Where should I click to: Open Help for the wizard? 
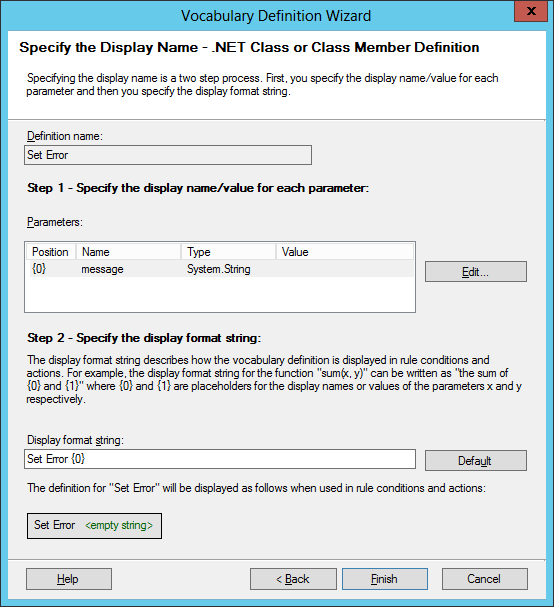69,579
